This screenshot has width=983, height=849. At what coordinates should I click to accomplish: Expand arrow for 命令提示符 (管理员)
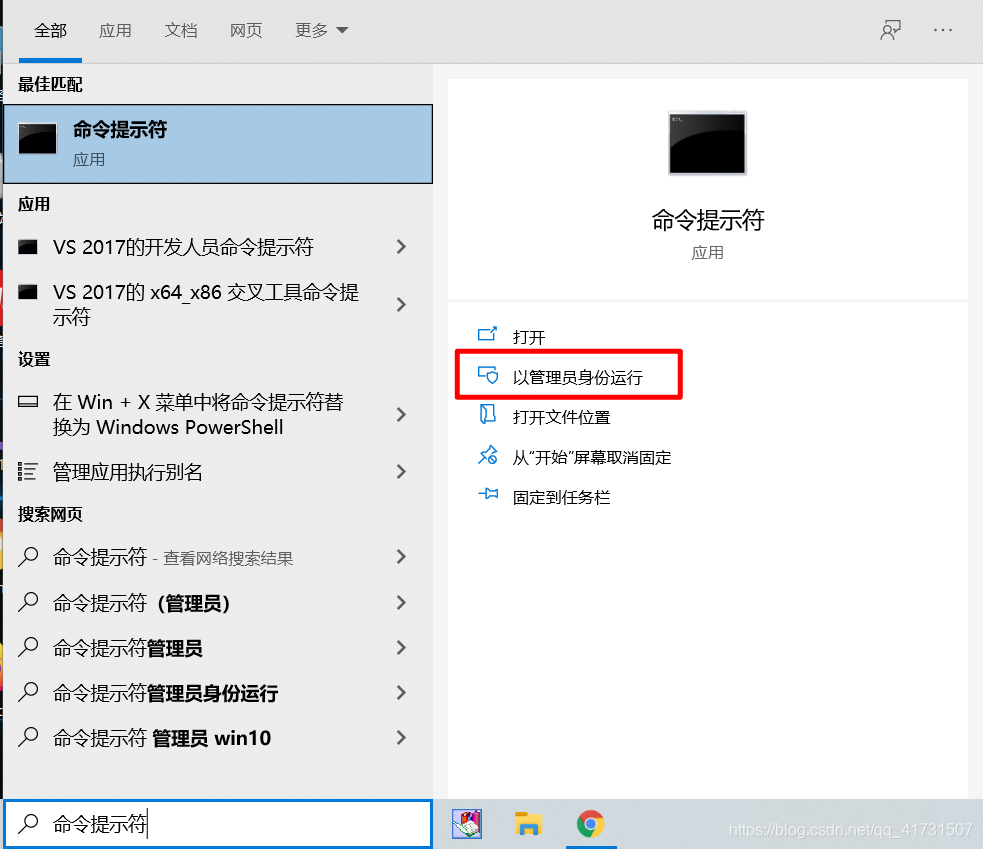[402, 603]
